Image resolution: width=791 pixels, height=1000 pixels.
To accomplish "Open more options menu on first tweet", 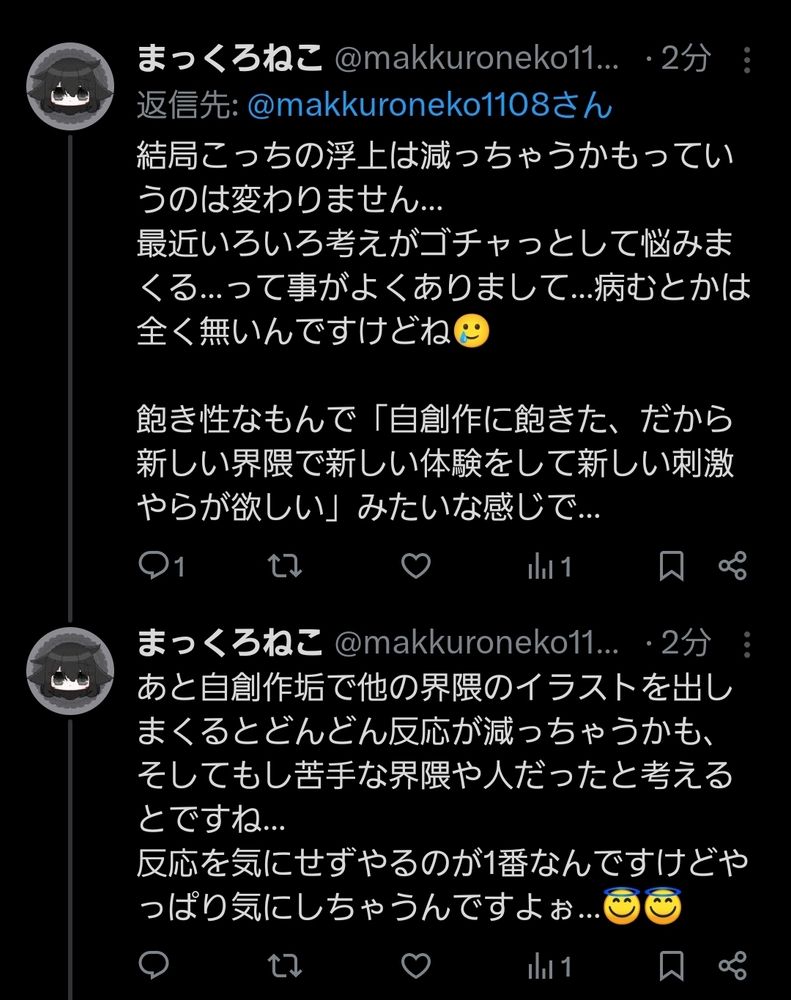I will pyautogui.click(x=747, y=60).
